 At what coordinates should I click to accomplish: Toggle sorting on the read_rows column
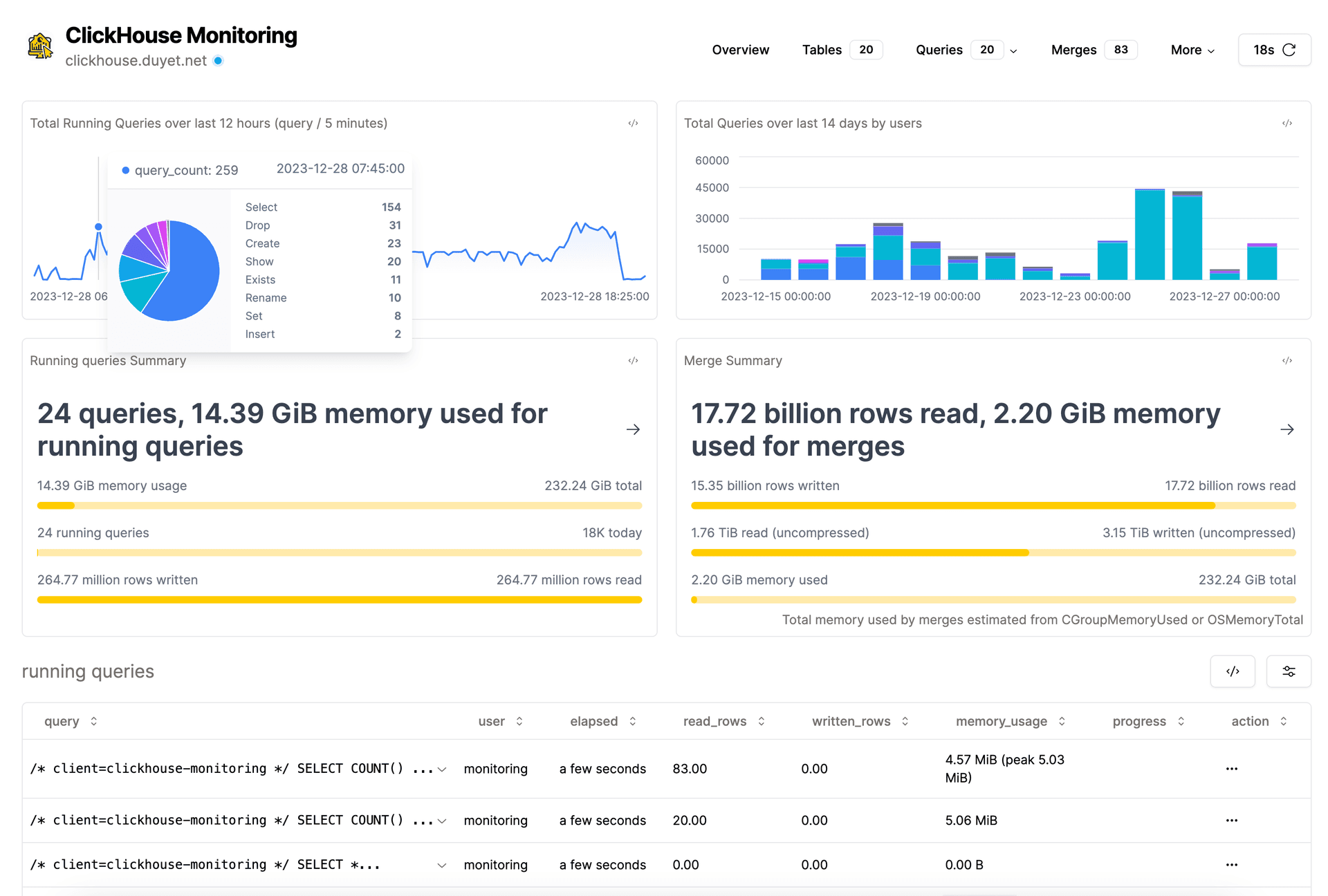(x=762, y=721)
